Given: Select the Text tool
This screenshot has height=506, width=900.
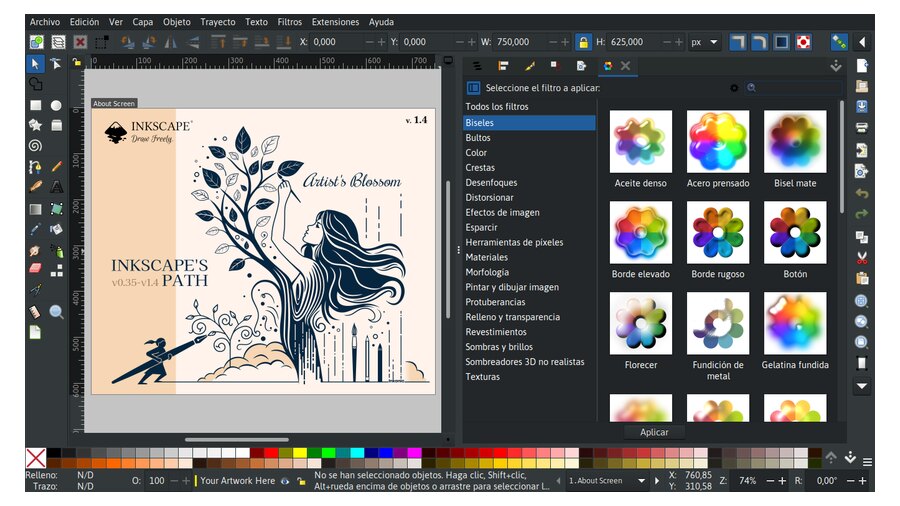Looking at the screenshot, I should click(56, 186).
